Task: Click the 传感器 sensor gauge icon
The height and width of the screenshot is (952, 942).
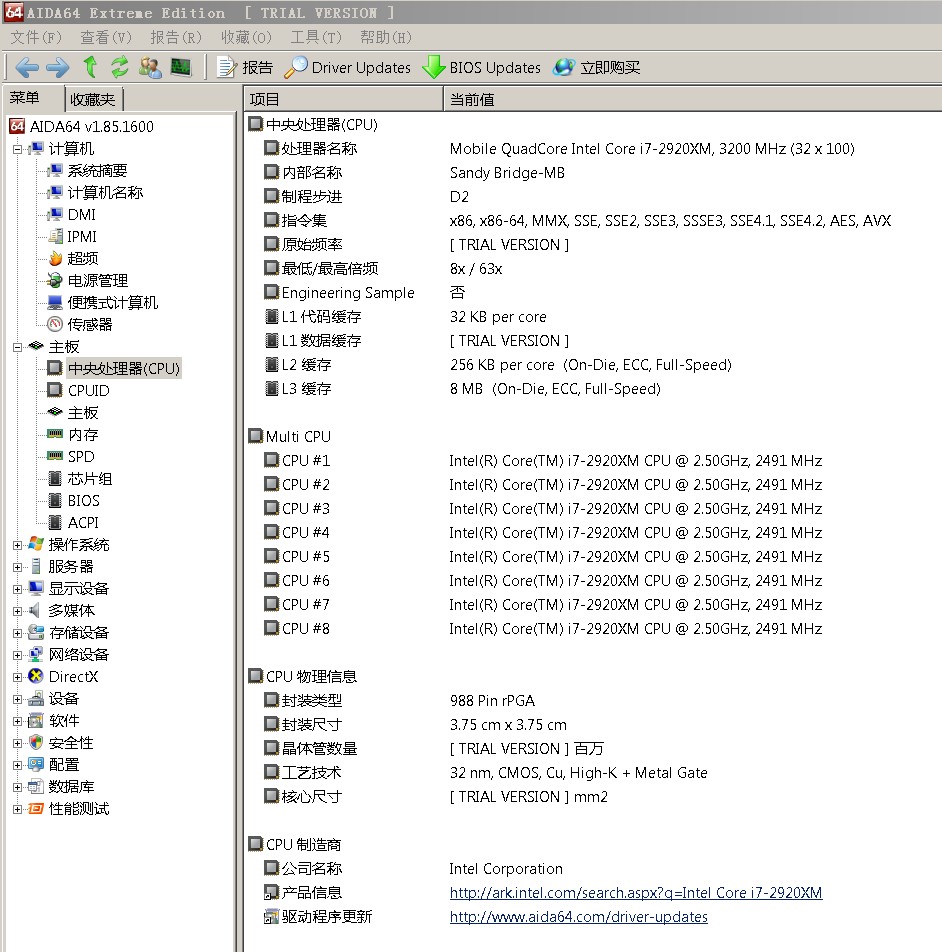Action: (x=55, y=324)
